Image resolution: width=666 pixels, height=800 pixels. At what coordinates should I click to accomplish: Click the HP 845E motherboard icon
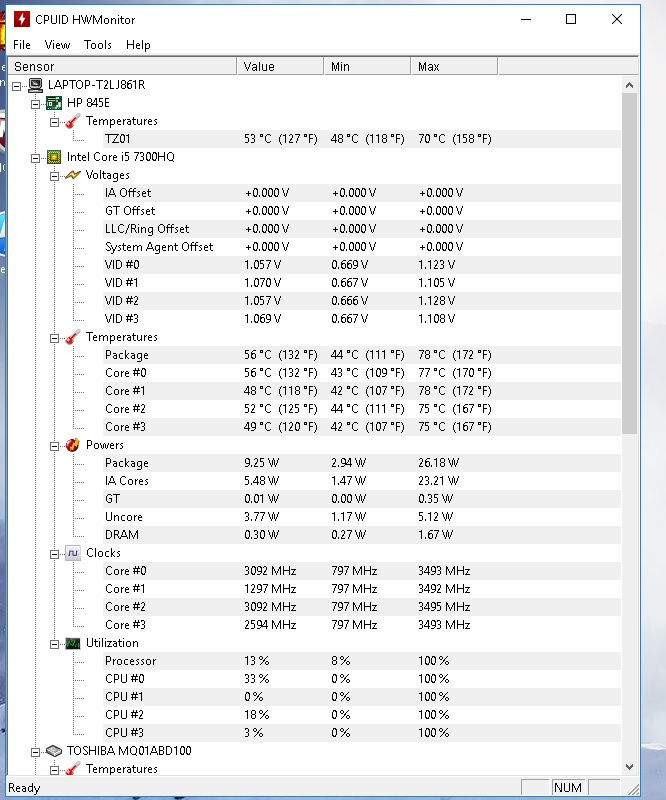pyautogui.click(x=54, y=103)
